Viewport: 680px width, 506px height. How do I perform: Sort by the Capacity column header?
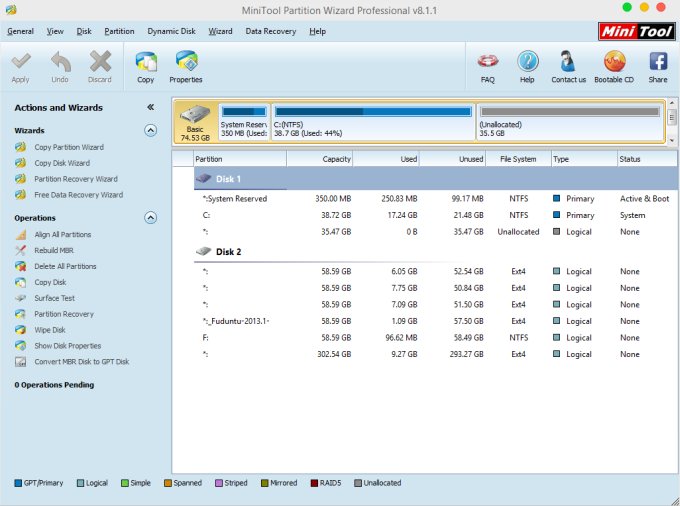(x=320, y=159)
